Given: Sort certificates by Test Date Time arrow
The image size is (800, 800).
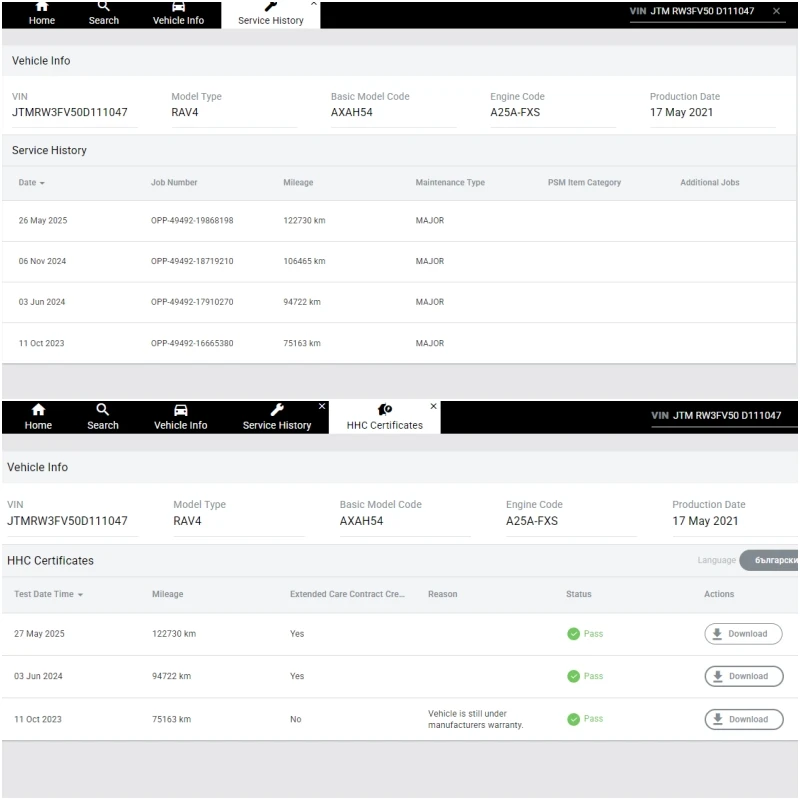Looking at the screenshot, I should [80, 595].
